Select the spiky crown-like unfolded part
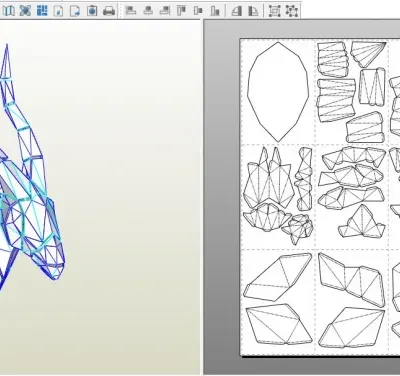Image resolution: width=400 pixels, height=376 pixels. 269,178
